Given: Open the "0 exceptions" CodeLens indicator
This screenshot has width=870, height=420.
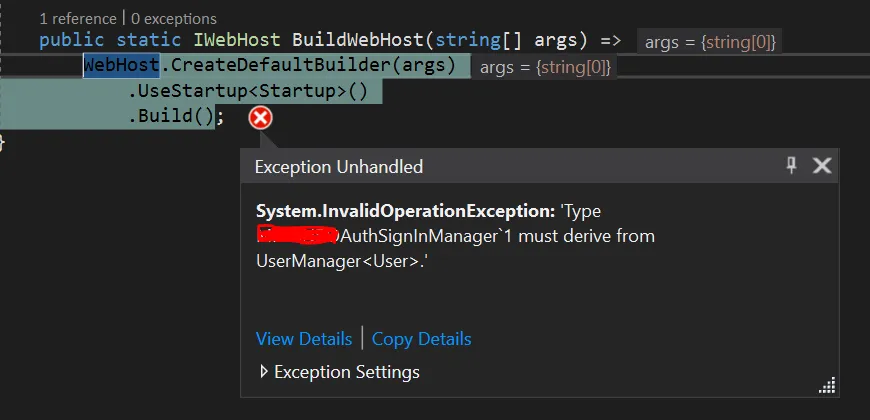Looking at the screenshot, I should [174, 18].
